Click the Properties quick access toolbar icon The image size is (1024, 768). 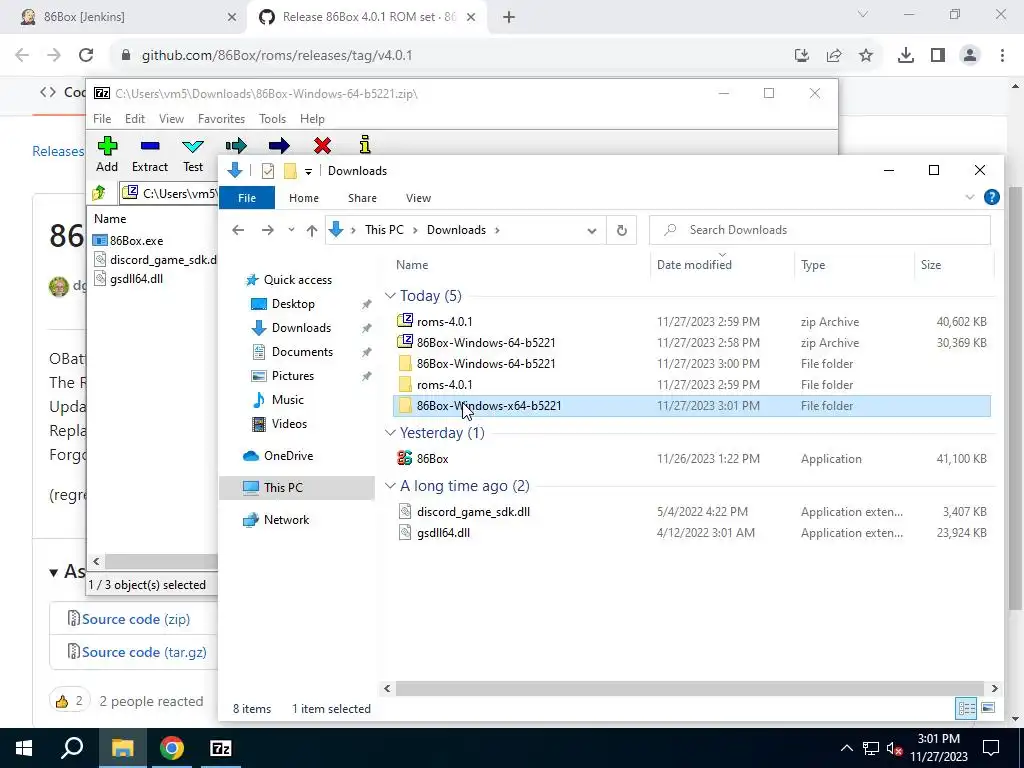(x=268, y=171)
